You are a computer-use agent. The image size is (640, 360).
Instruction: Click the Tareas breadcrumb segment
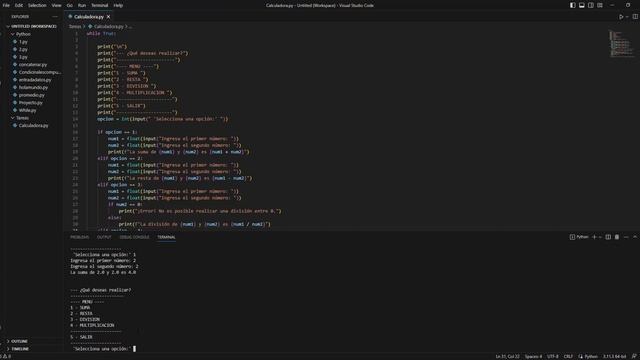click(x=75, y=27)
